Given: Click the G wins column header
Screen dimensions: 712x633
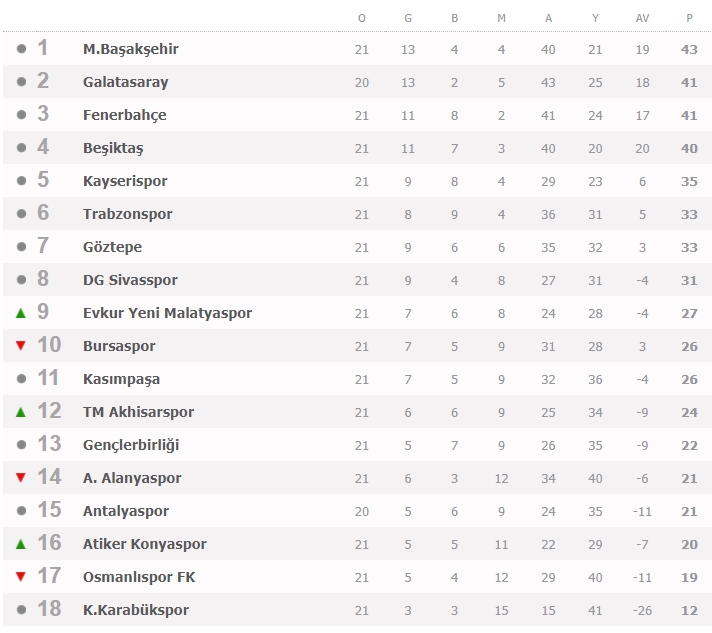Looking at the screenshot, I should 408,18.
